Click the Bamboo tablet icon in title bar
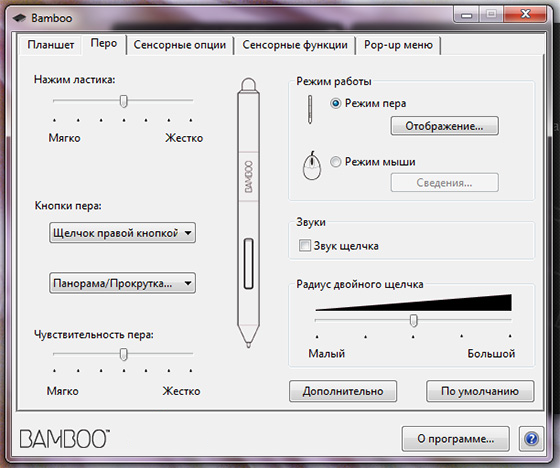The image size is (560, 468). coord(19,18)
